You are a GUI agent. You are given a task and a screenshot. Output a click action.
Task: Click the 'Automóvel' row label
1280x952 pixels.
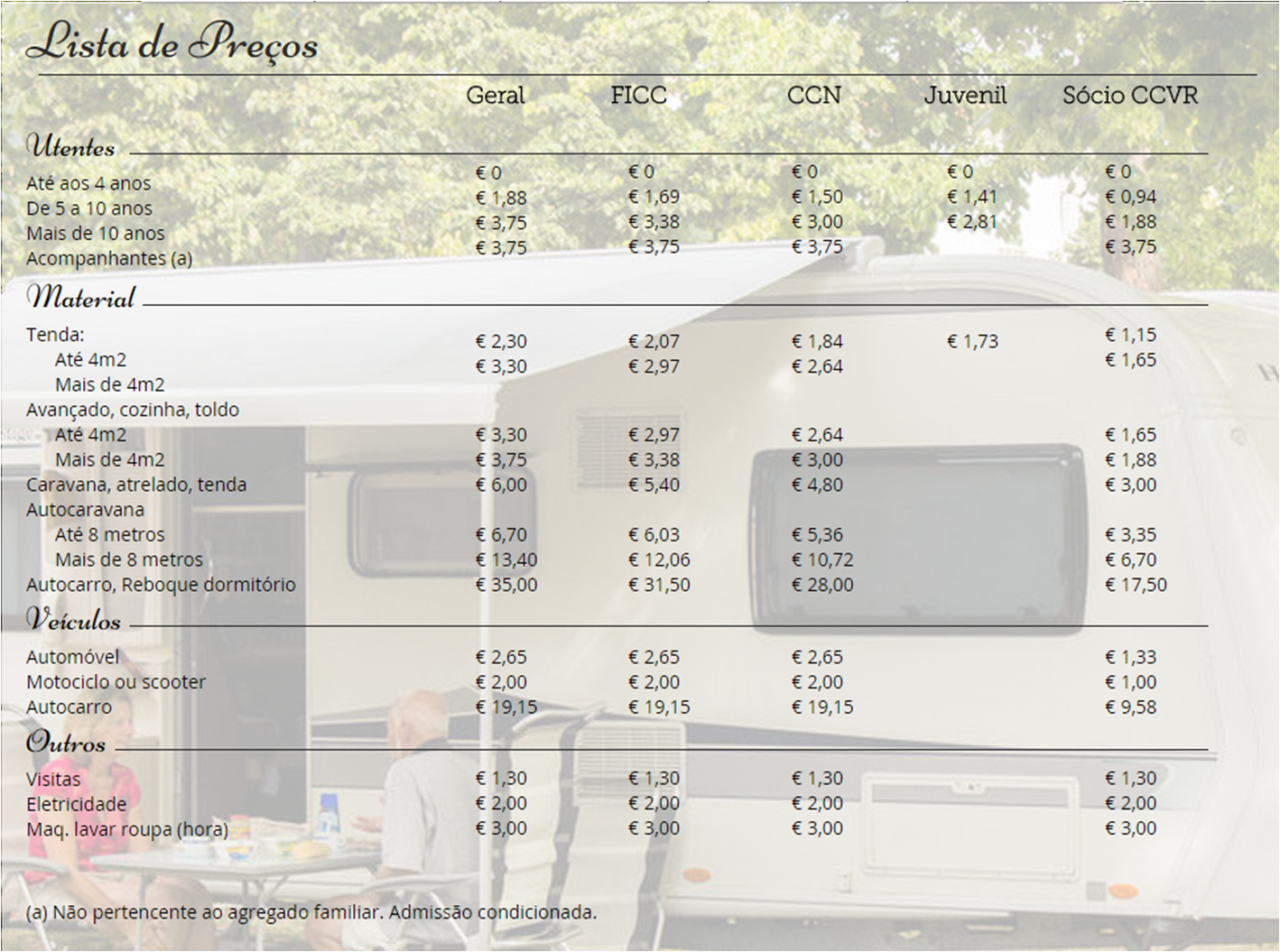click(72, 657)
